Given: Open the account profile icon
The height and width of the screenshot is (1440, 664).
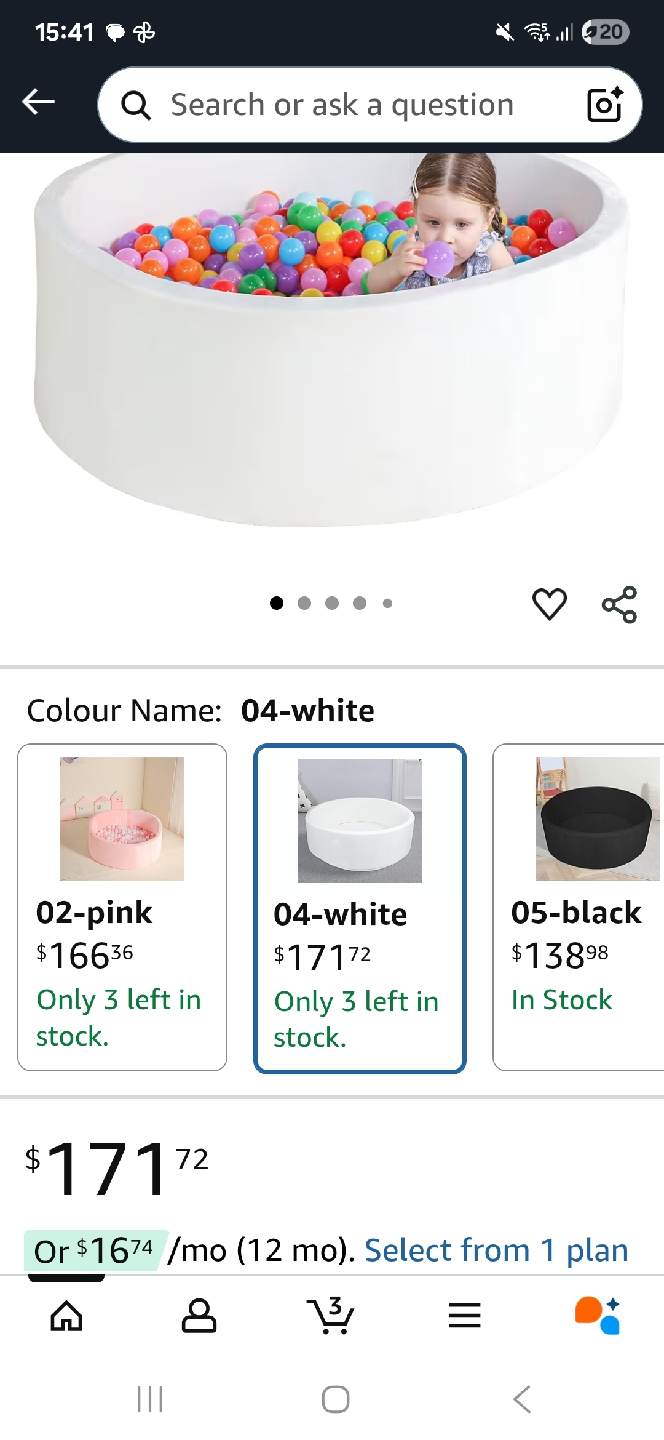Looking at the screenshot, I should 199,1316.
